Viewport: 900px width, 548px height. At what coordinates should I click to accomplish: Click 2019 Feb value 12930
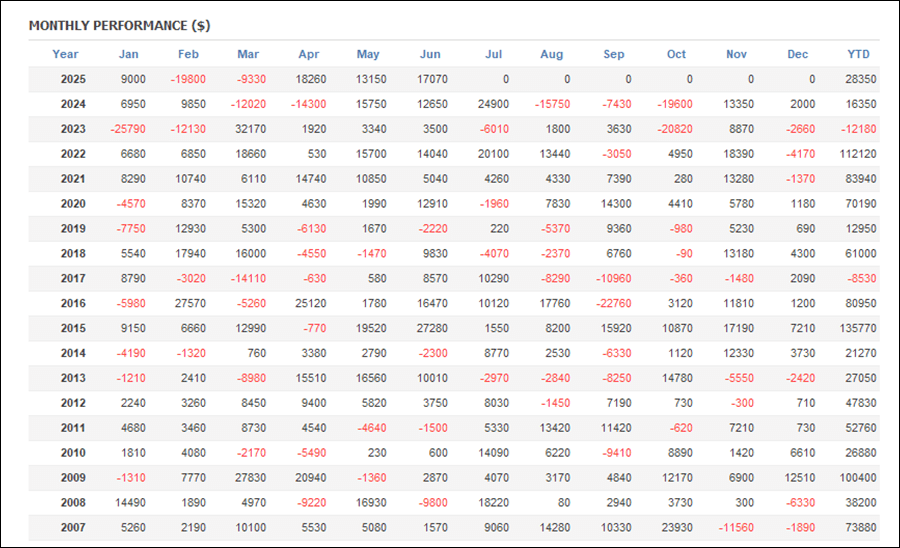tap(190, 228)
